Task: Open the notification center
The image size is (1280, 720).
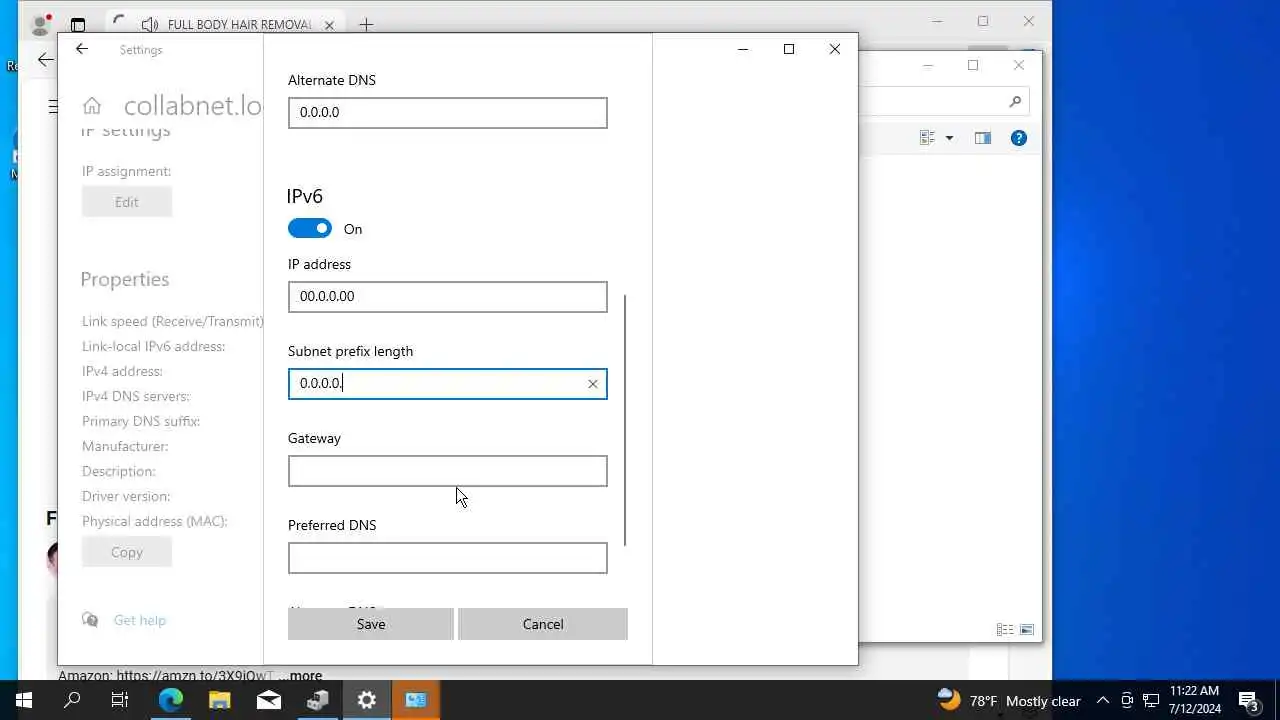Action: (1248, 700)
